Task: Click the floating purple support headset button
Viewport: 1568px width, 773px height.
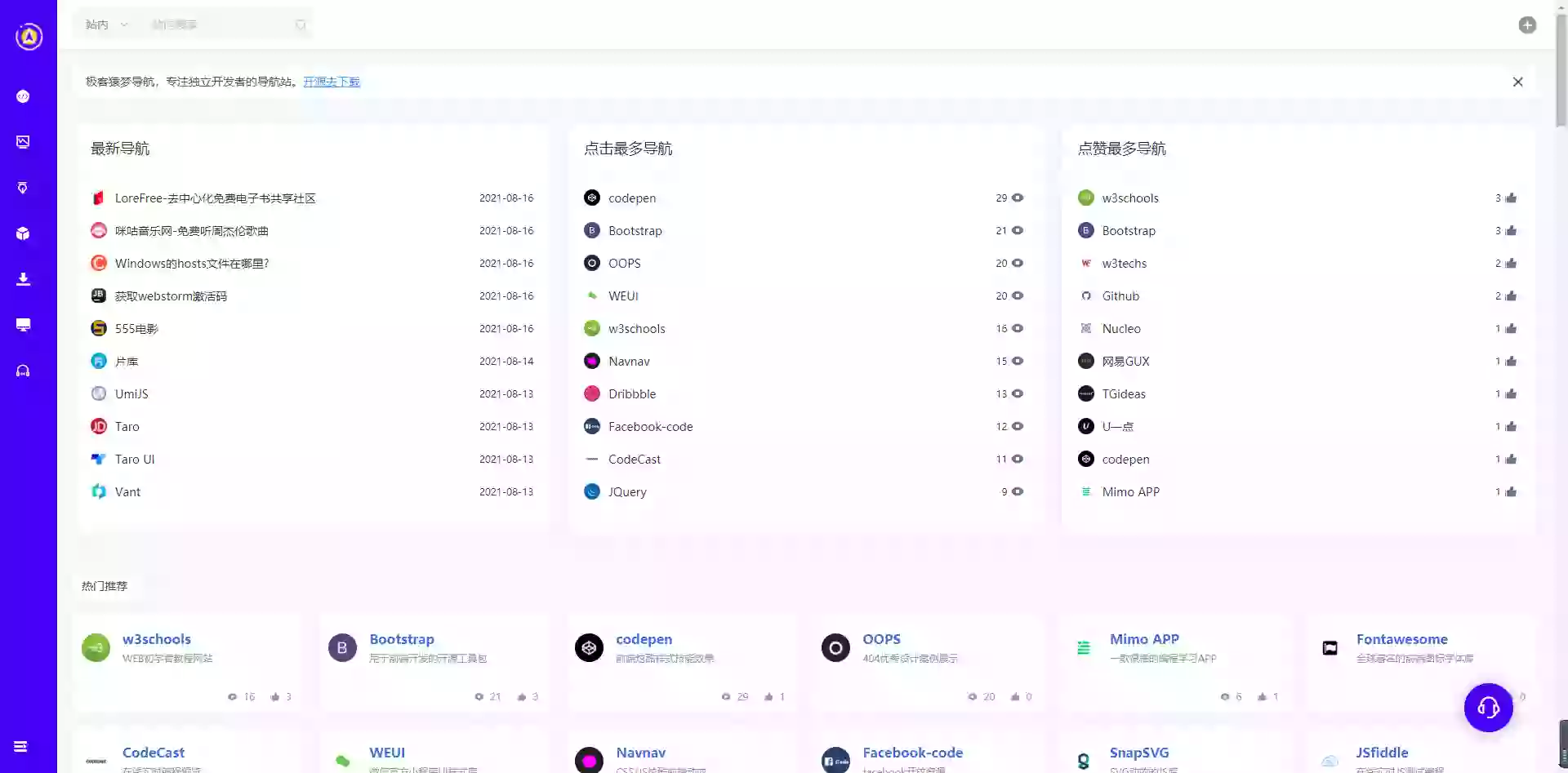Action: point(1488,708)
